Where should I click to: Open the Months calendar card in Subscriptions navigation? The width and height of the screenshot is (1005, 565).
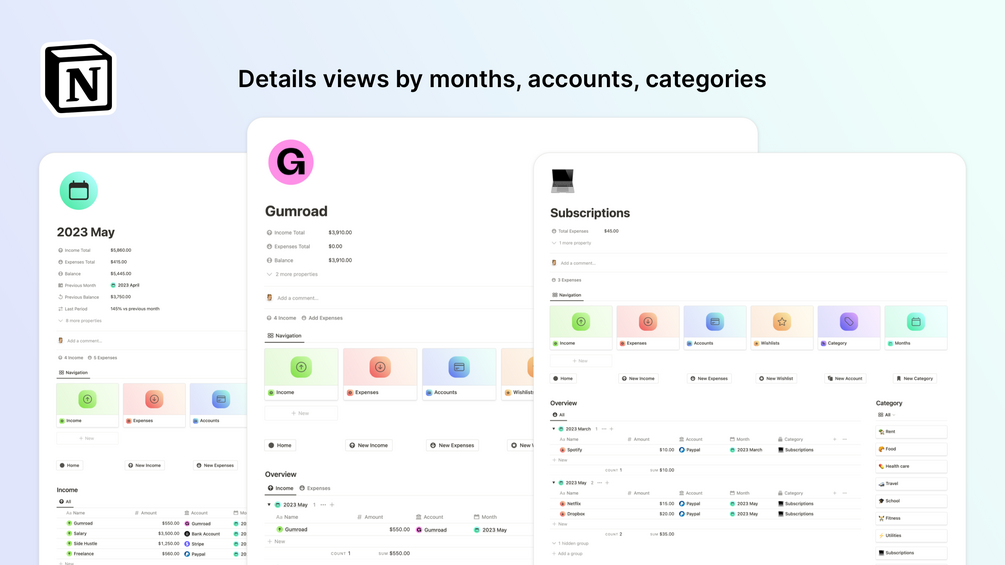point(915,327)
